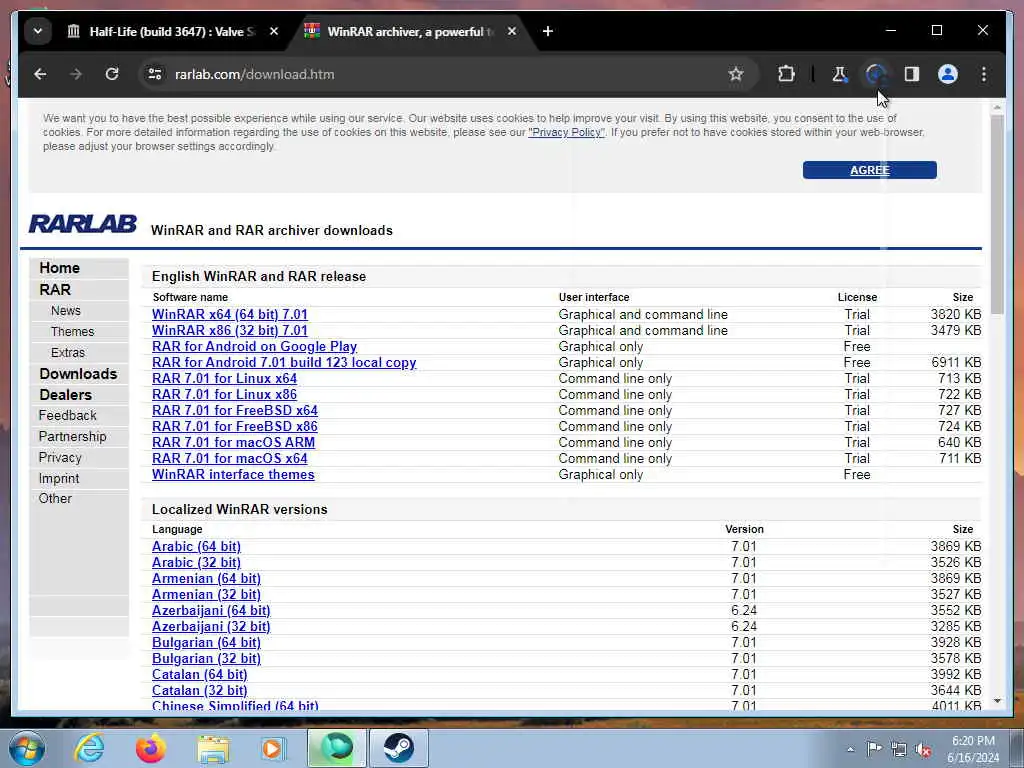Open Extras in the sidebar
Image resolution: width=1024 pixels, height=768 pixels.
(68, 353)
